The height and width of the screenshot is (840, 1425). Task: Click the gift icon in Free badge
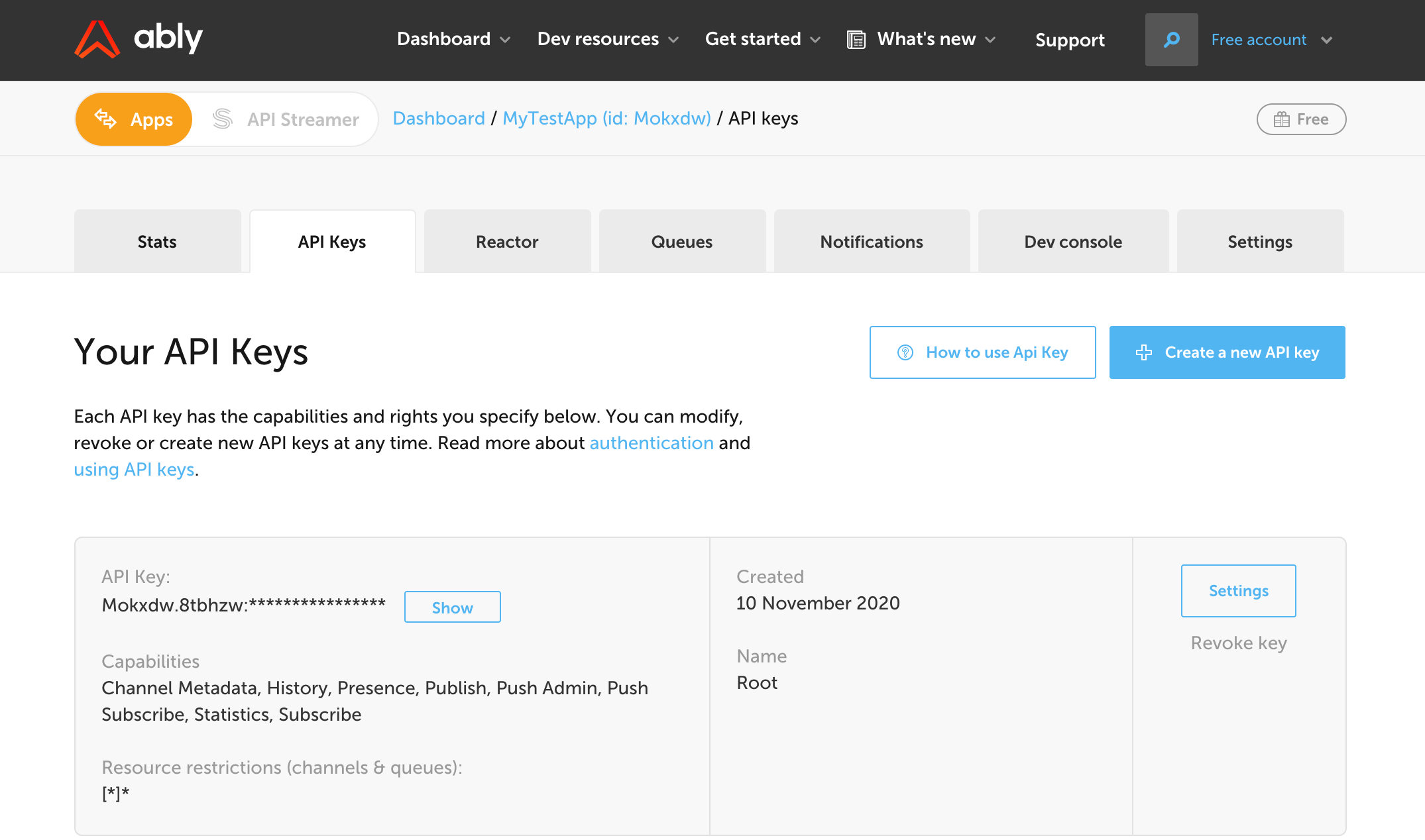(1282, 119)
